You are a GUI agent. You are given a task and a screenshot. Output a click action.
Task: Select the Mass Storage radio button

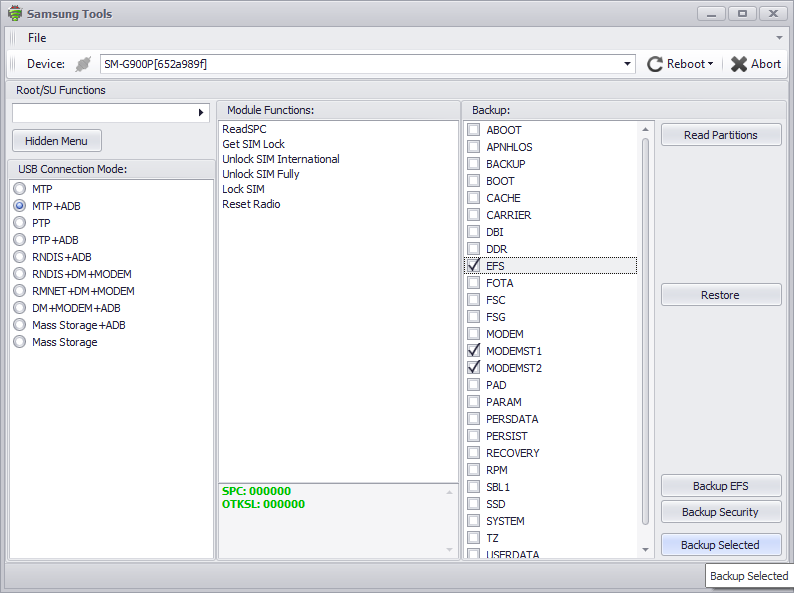[20, 342]
